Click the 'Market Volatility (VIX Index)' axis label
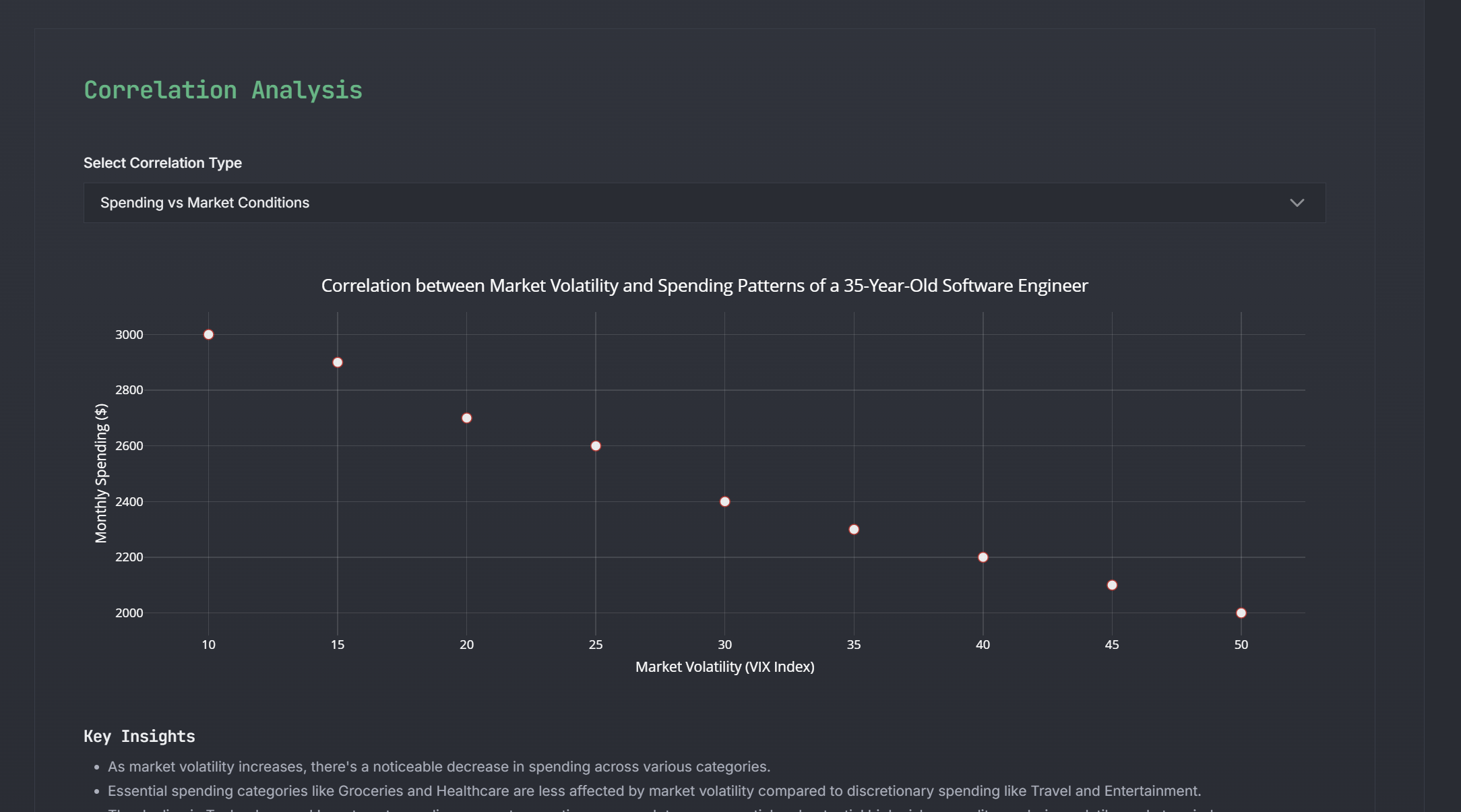Screen dimensions: 1461x812 (x=724, y=666)
